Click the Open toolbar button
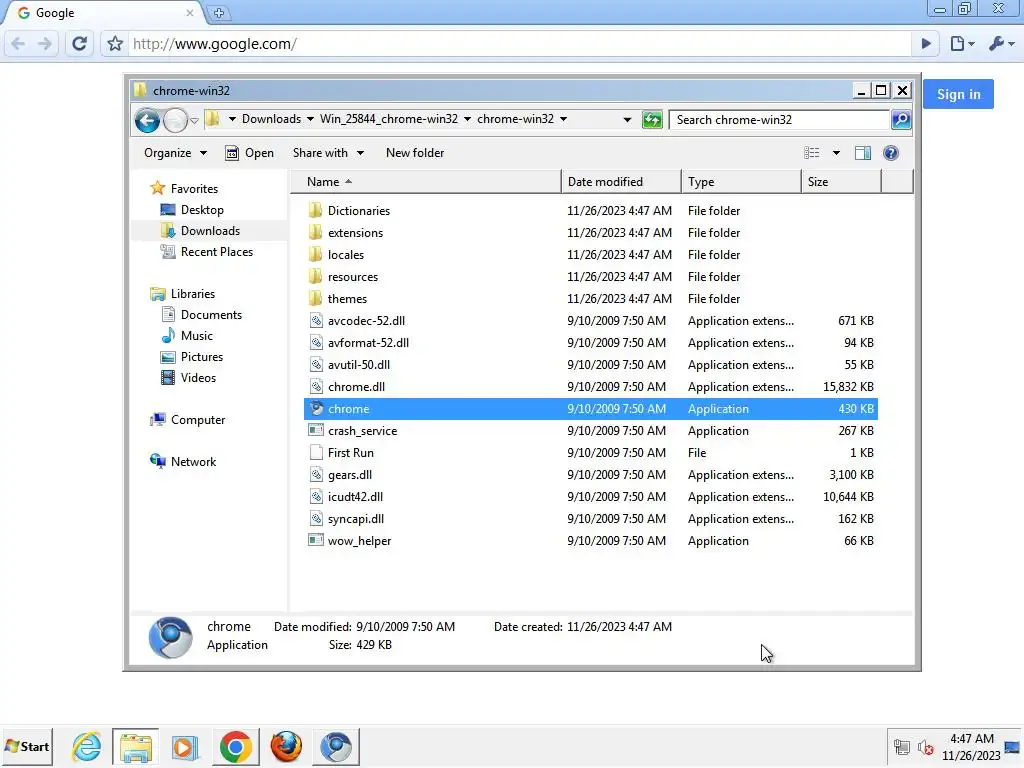This screenshot has height=768, width=1024. point(249,153)
